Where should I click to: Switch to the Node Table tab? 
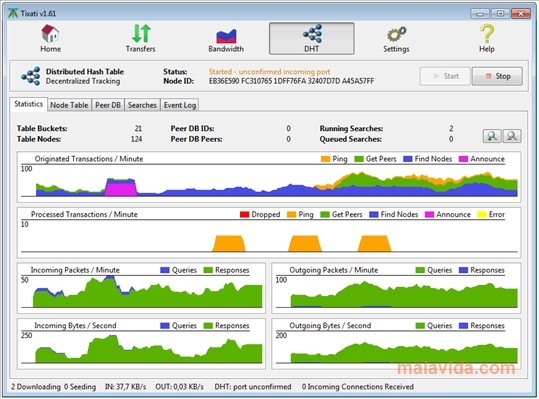69,105
